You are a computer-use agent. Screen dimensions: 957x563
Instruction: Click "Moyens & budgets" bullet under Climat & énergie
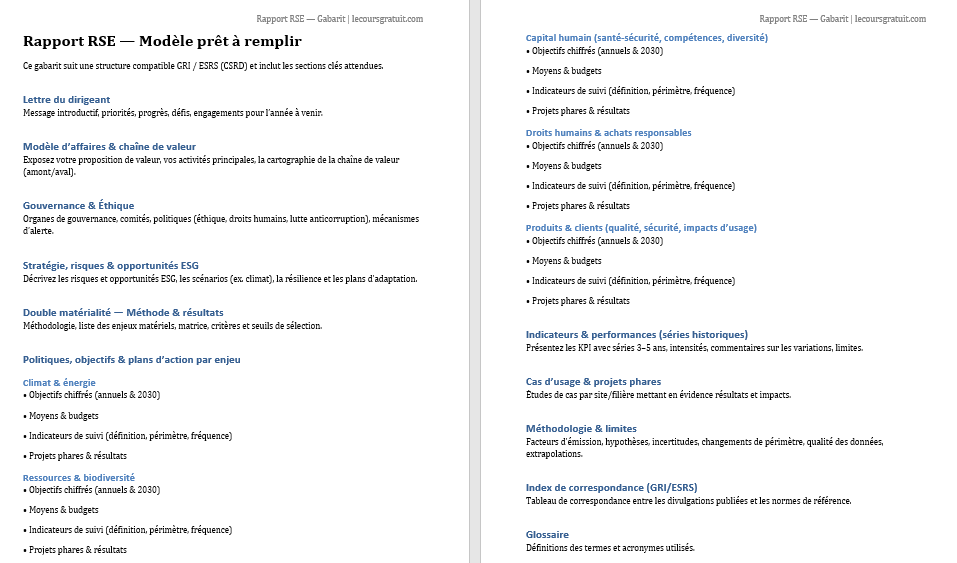(65, 415)
